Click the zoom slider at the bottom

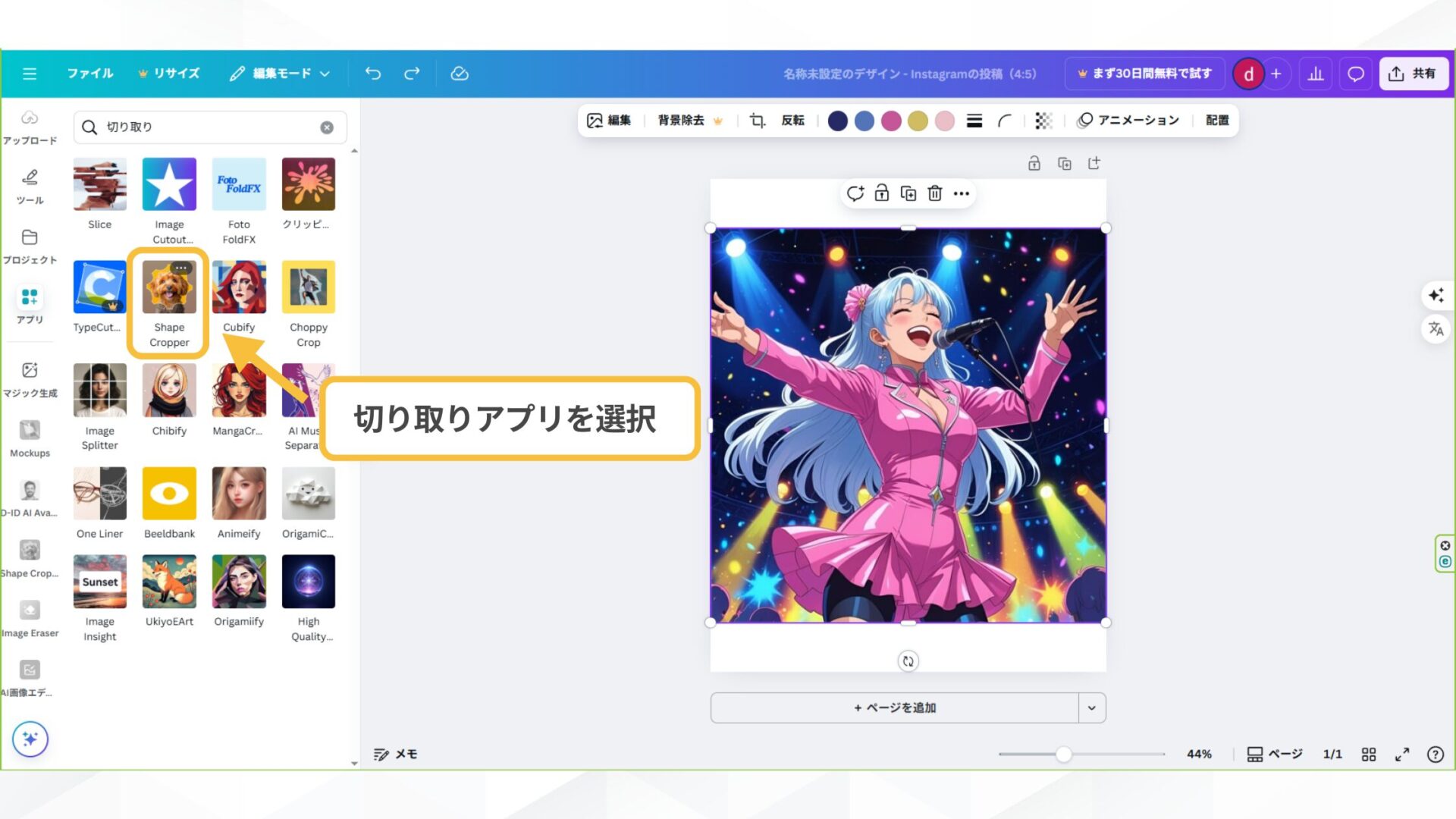(x=1065, y=754)
